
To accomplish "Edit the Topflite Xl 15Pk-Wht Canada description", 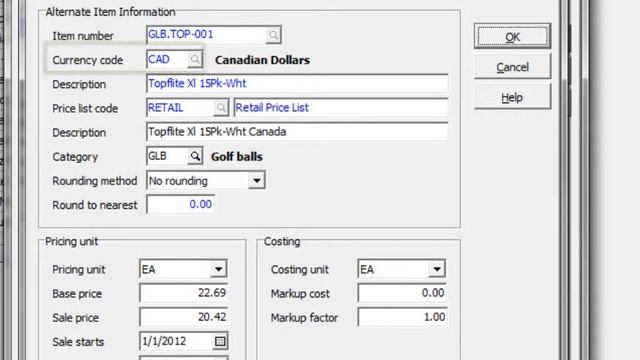I will (x=297, y=132).
